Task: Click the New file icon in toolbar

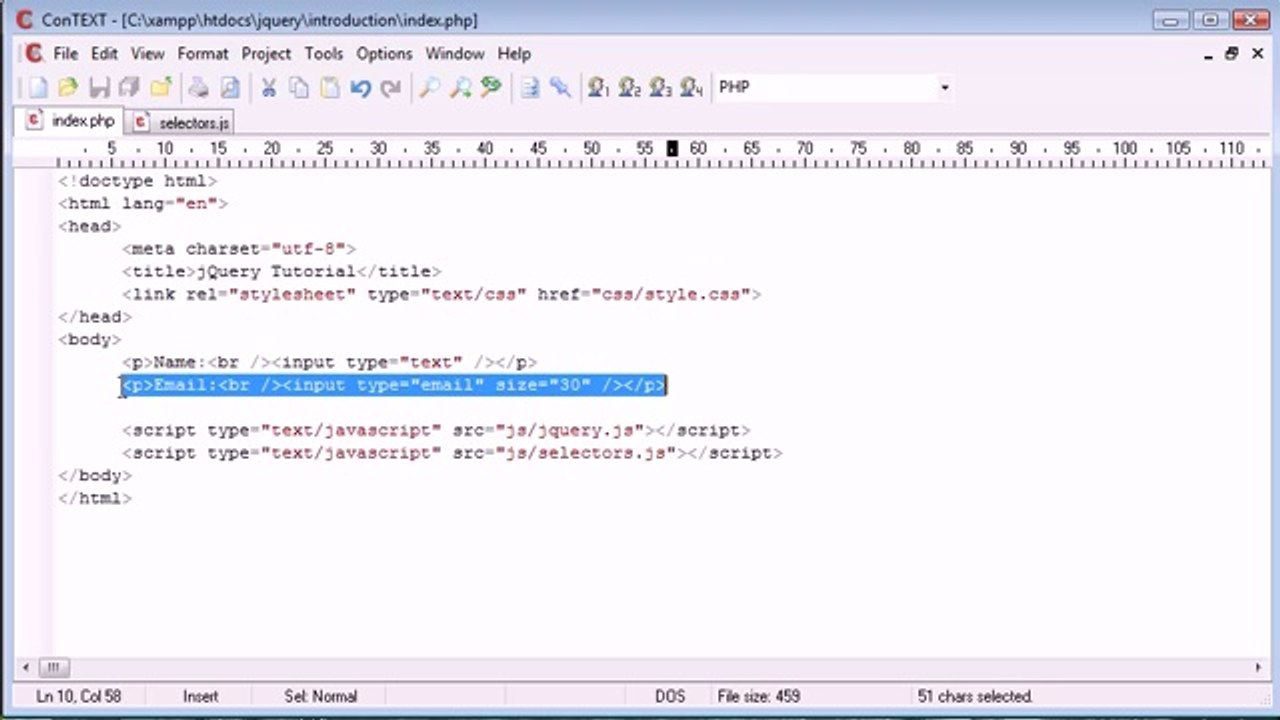Action: [36, 88]
